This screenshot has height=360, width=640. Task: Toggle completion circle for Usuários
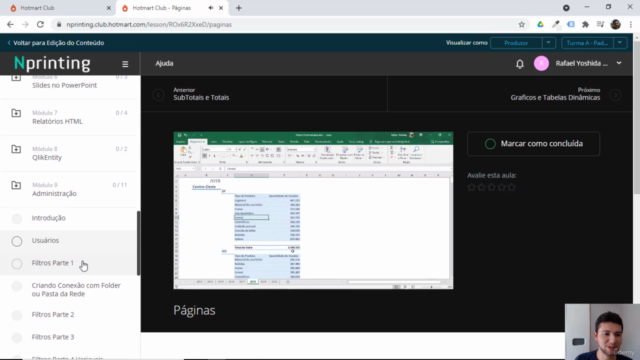17,241
